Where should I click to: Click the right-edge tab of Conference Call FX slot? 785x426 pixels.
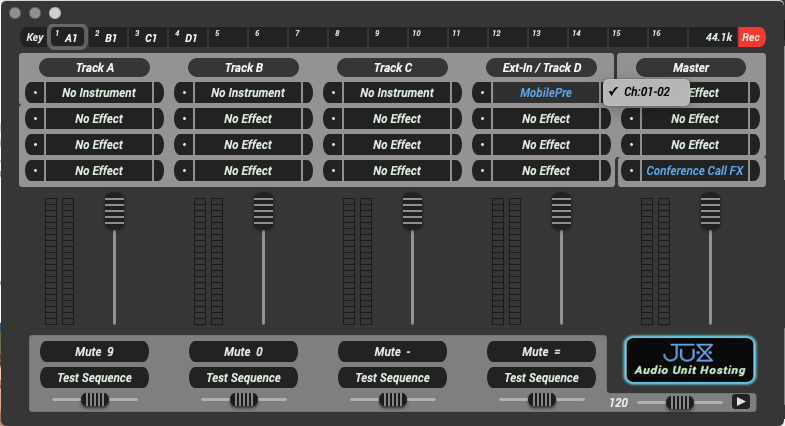754,171
